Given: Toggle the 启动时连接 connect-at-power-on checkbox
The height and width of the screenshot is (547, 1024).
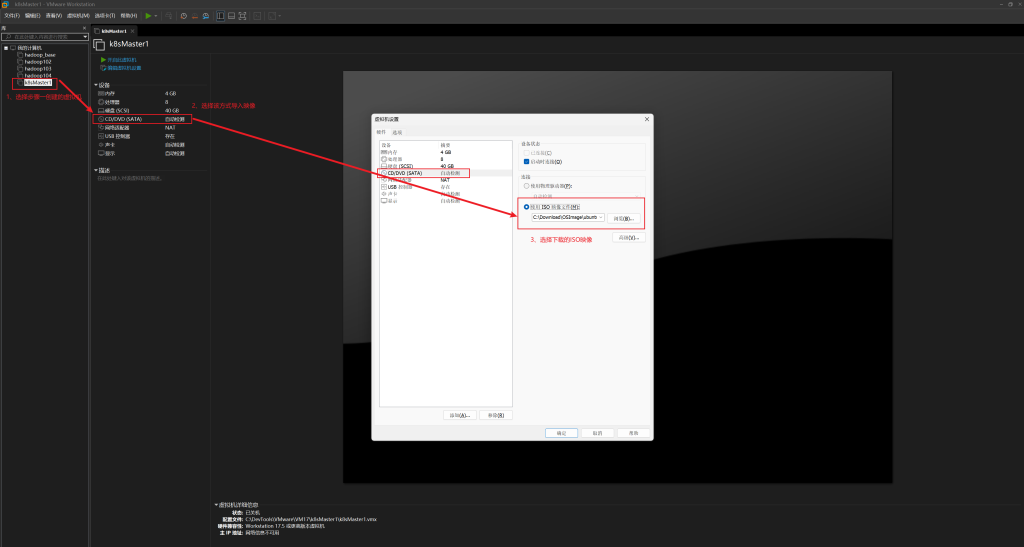Looking at the screenshot, I should point(527,161).
